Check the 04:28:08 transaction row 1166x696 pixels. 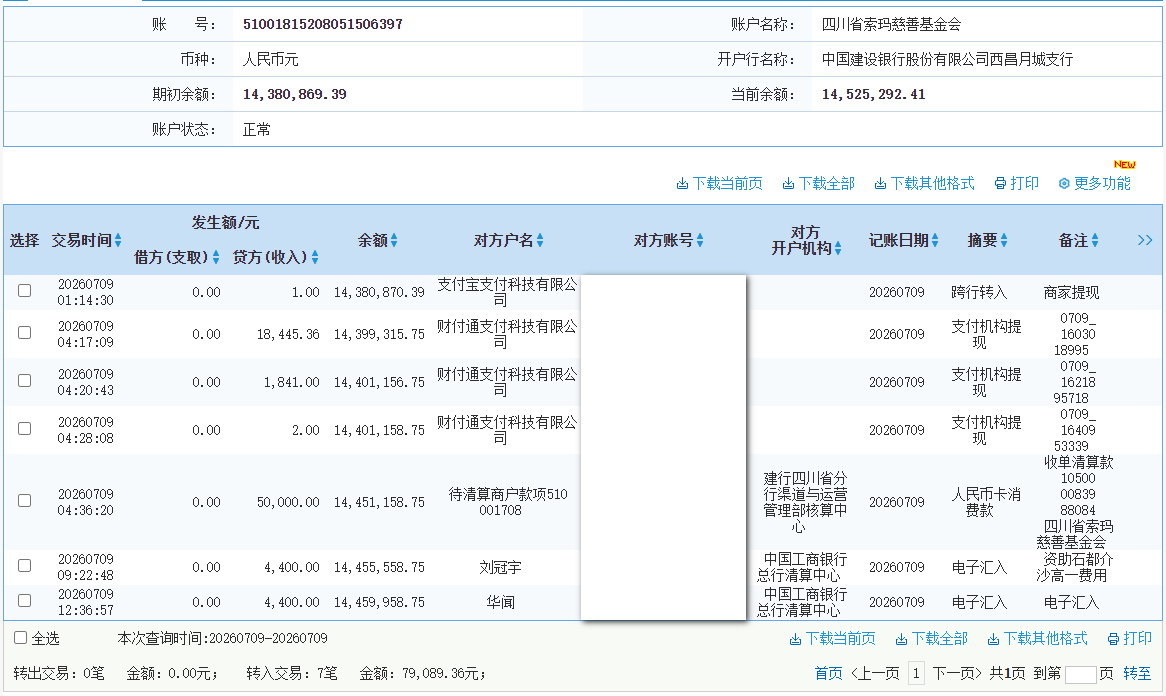[25, 429]
